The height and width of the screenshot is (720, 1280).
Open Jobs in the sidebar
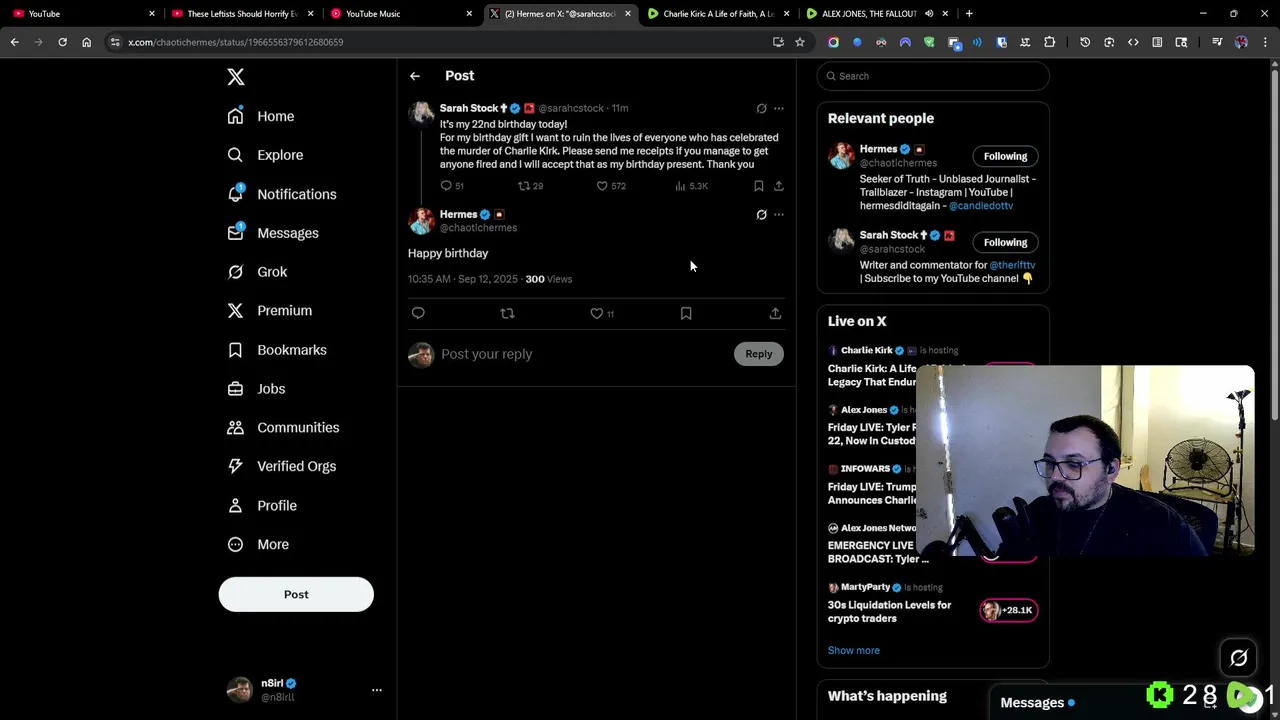[x=256, y=389]
